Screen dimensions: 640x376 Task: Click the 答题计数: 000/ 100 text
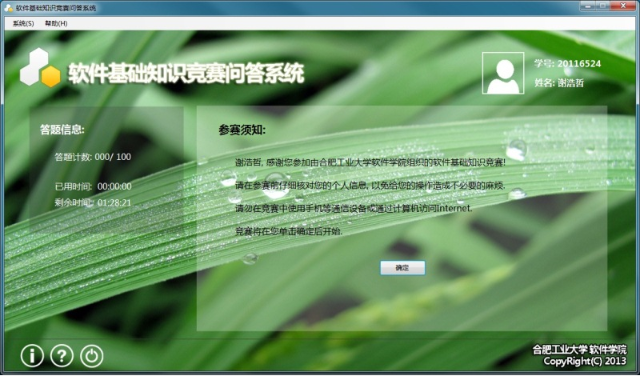pyautogui.click(x=93, y=157)
